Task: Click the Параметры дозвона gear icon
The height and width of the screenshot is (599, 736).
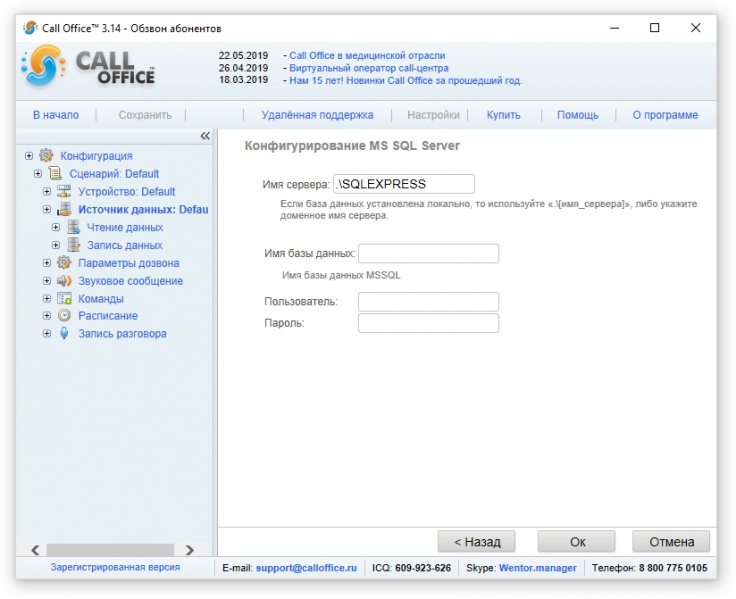Action: 64,262
